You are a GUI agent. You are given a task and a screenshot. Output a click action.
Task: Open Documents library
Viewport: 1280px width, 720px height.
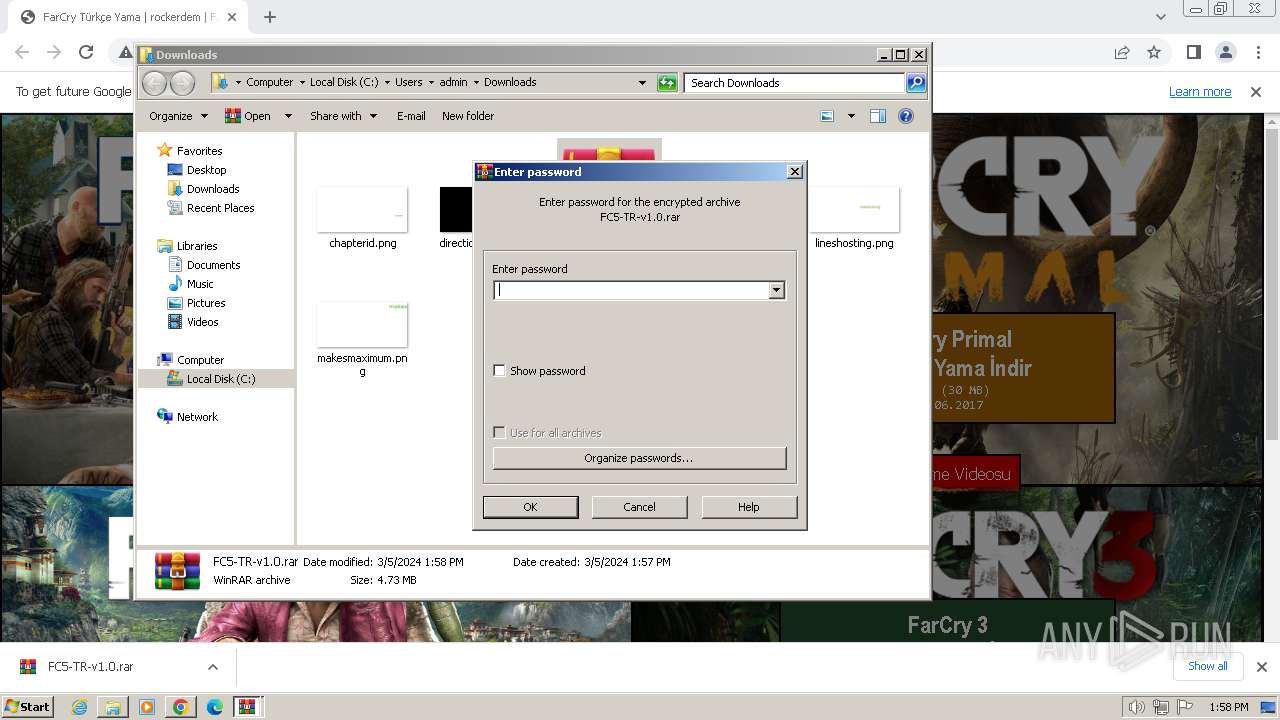pos(213,265)
